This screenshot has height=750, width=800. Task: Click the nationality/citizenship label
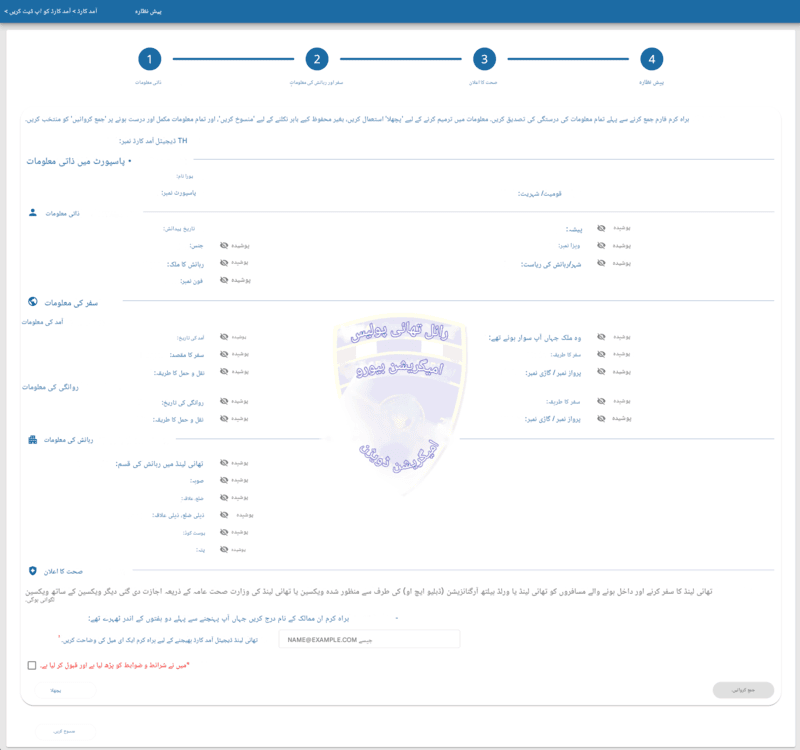coord(540,194)
